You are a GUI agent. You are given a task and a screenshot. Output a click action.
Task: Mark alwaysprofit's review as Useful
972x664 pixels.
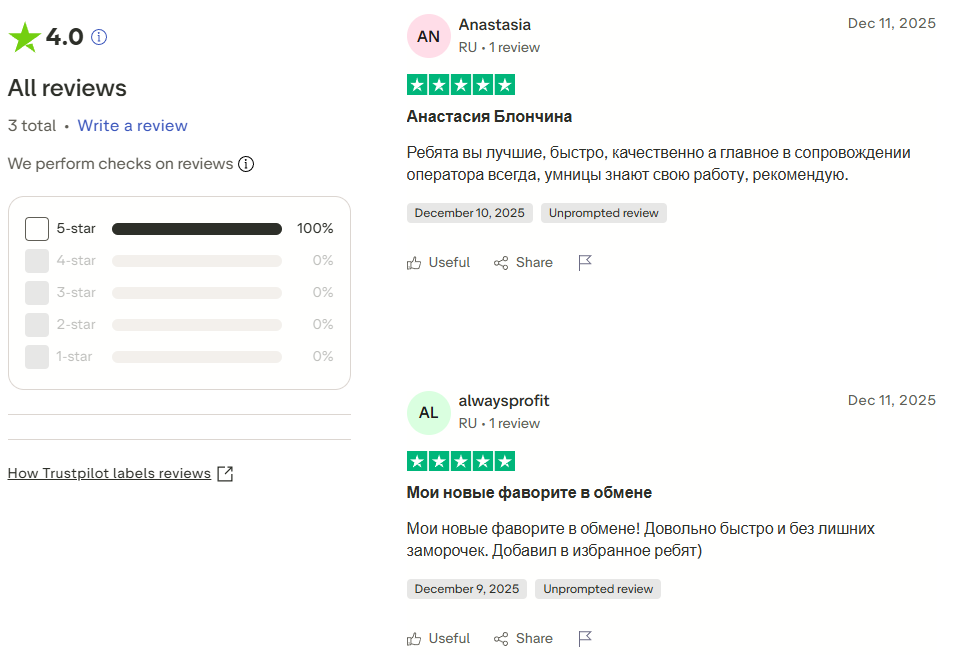click(438, 639)
